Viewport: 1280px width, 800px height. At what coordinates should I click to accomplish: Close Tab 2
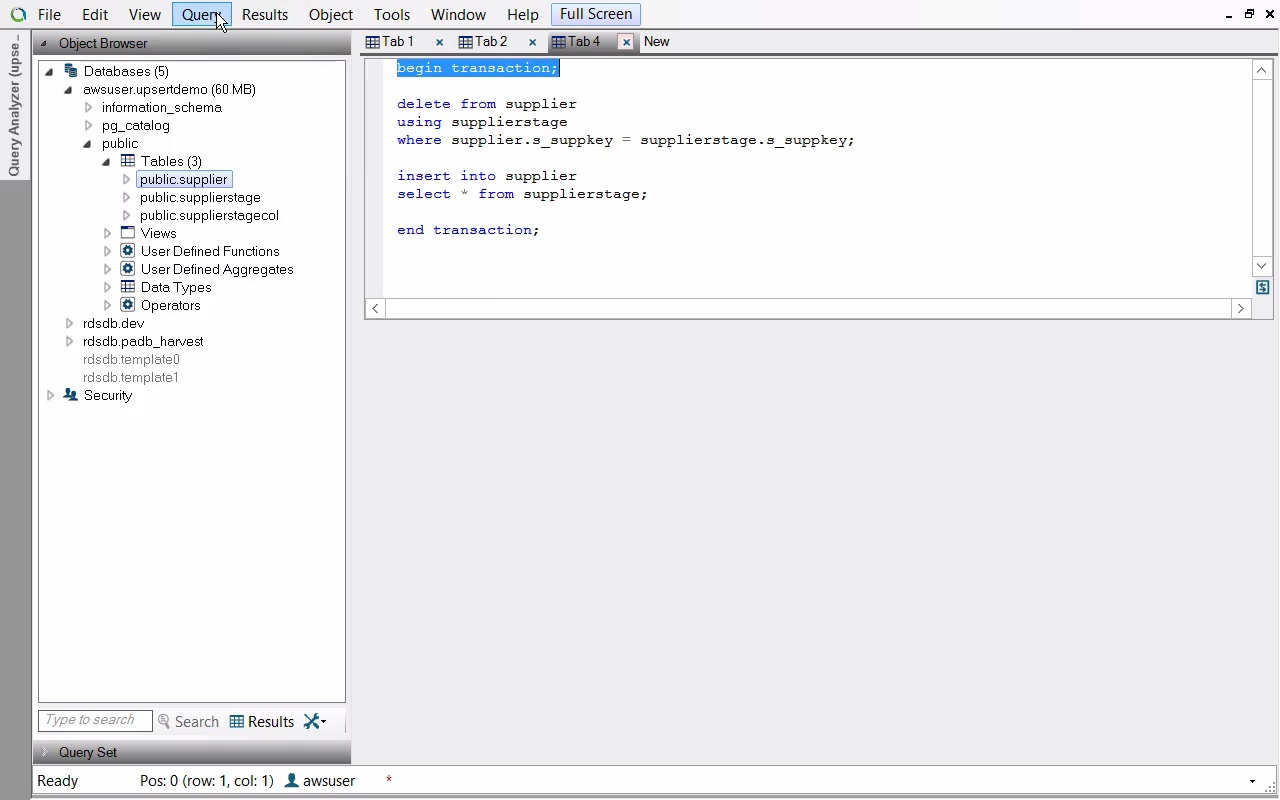[532, 42]
